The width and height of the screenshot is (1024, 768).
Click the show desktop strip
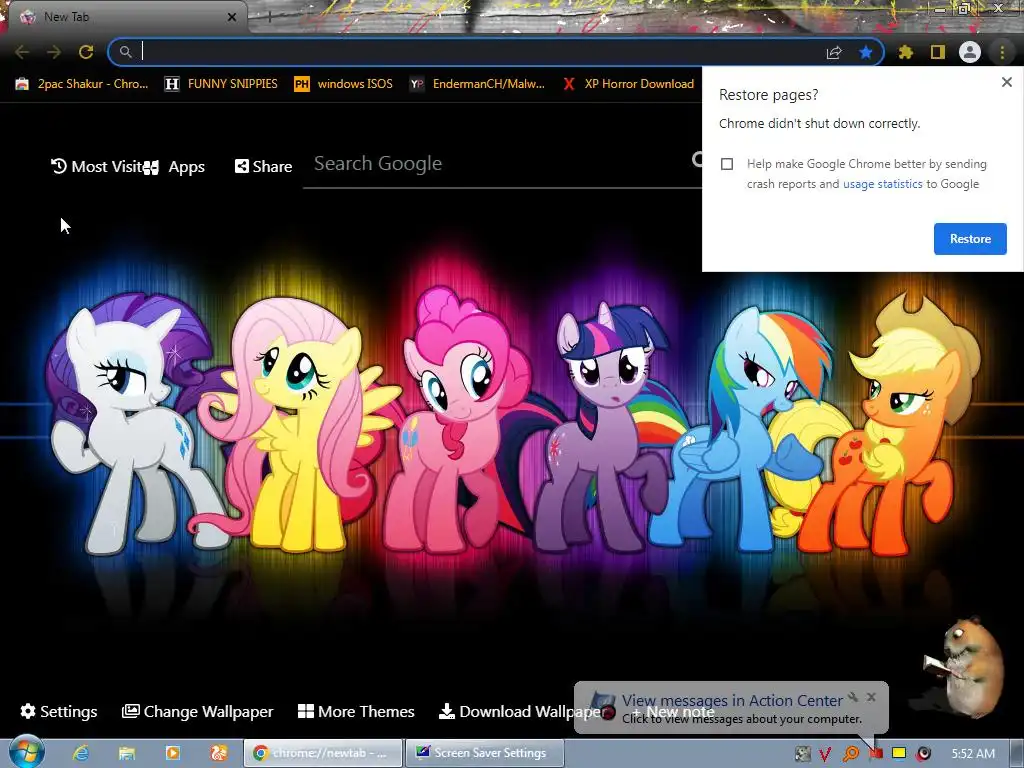point(1017,753)
